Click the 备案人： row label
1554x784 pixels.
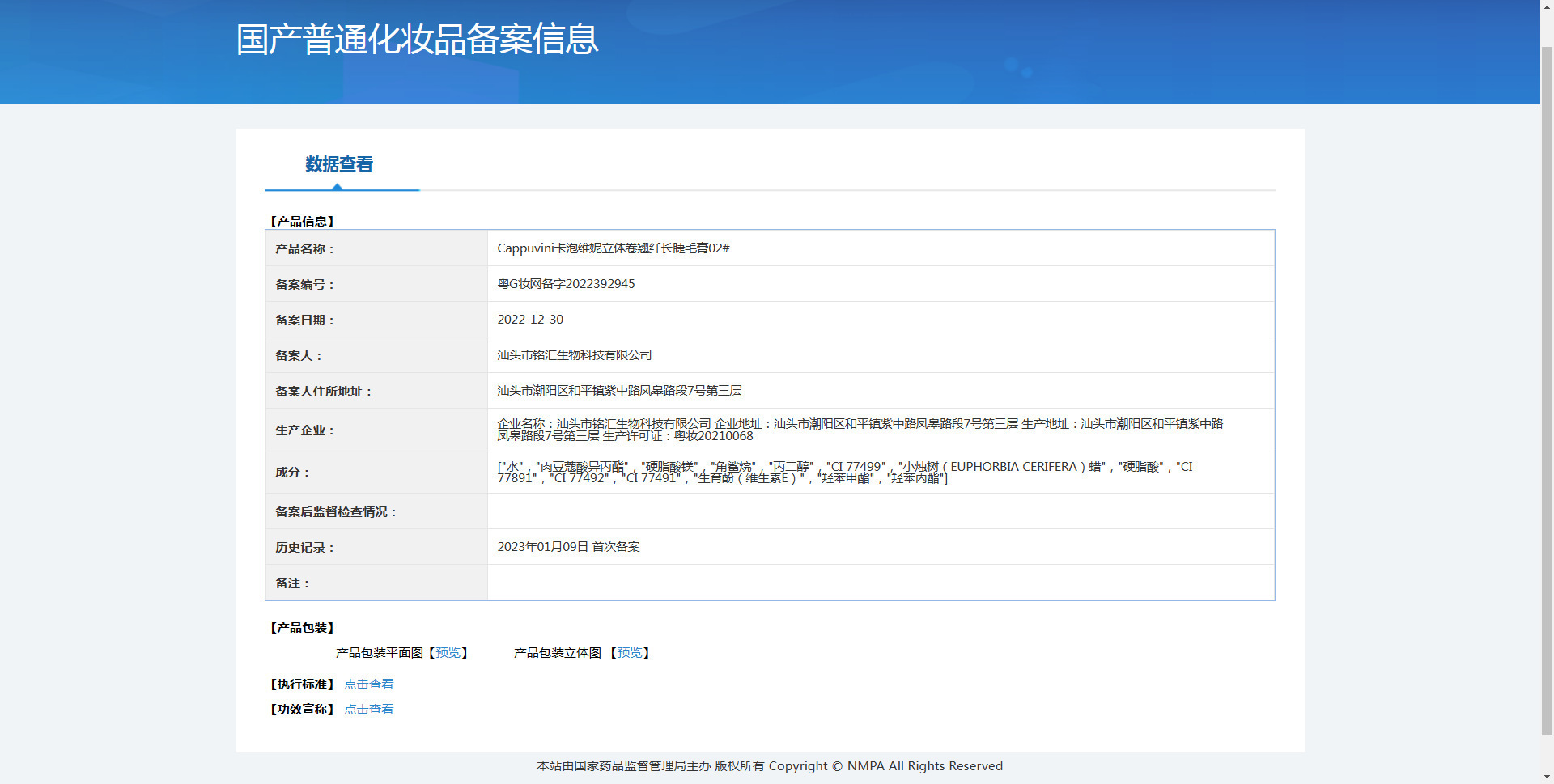pos(299,355)
